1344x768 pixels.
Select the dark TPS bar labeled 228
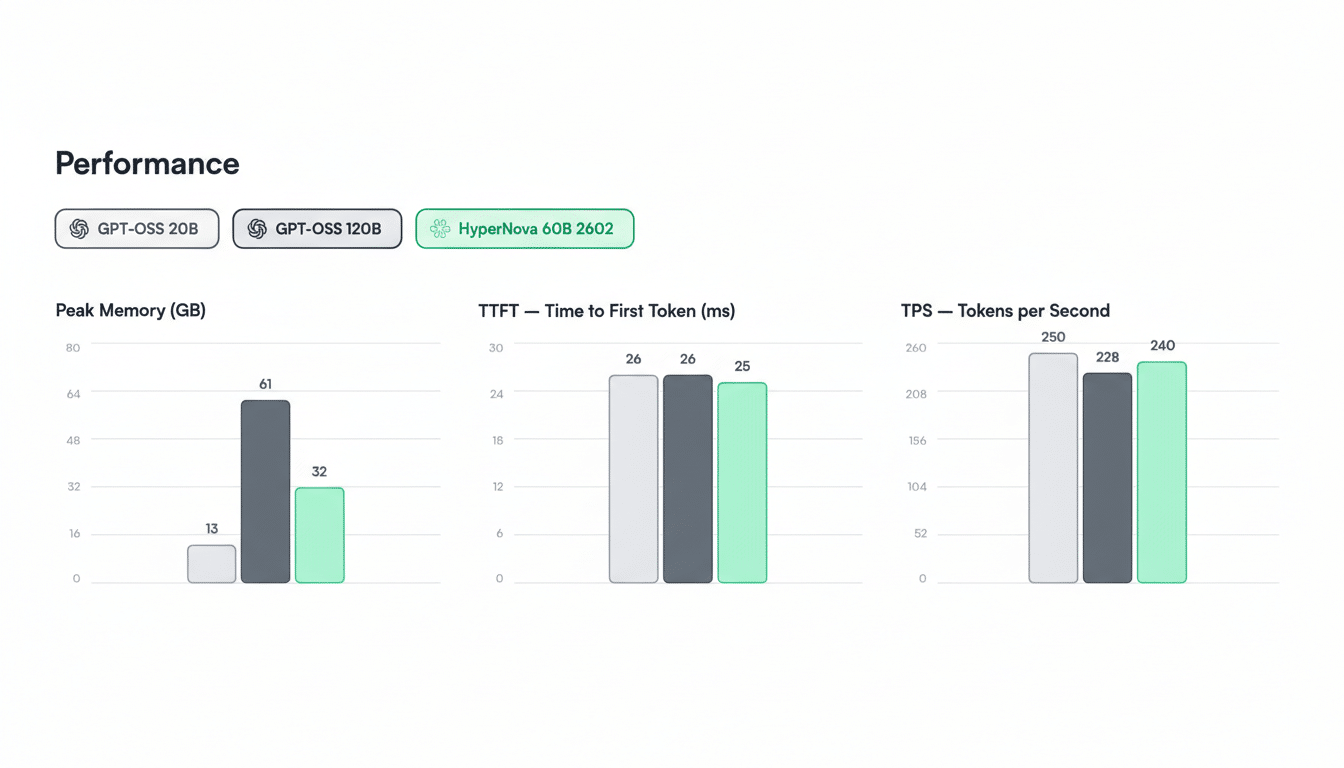coord(1107,477)
